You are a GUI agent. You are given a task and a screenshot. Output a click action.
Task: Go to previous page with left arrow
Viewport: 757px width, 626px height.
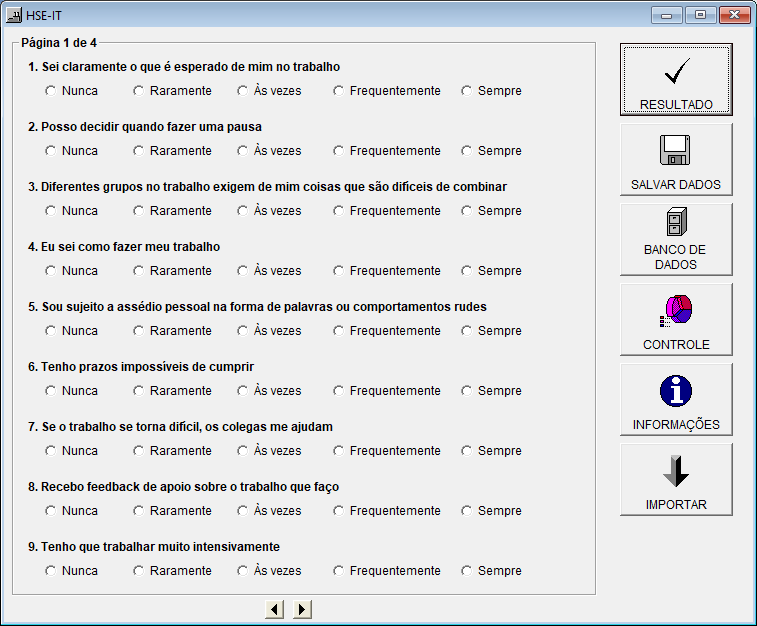pos(275,609)
